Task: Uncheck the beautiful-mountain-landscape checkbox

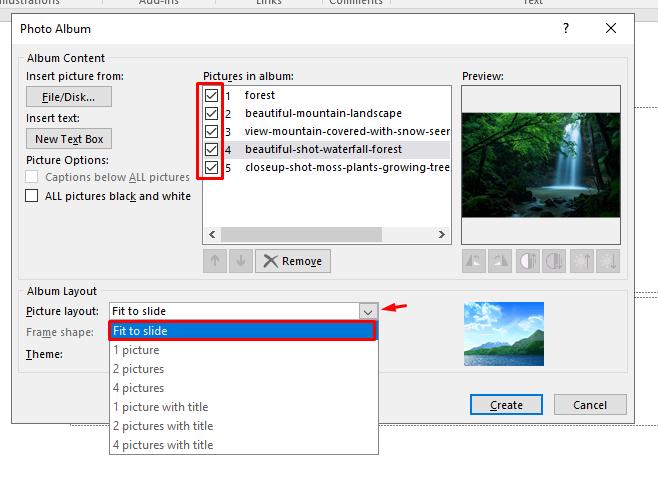Action: [212, 113]
